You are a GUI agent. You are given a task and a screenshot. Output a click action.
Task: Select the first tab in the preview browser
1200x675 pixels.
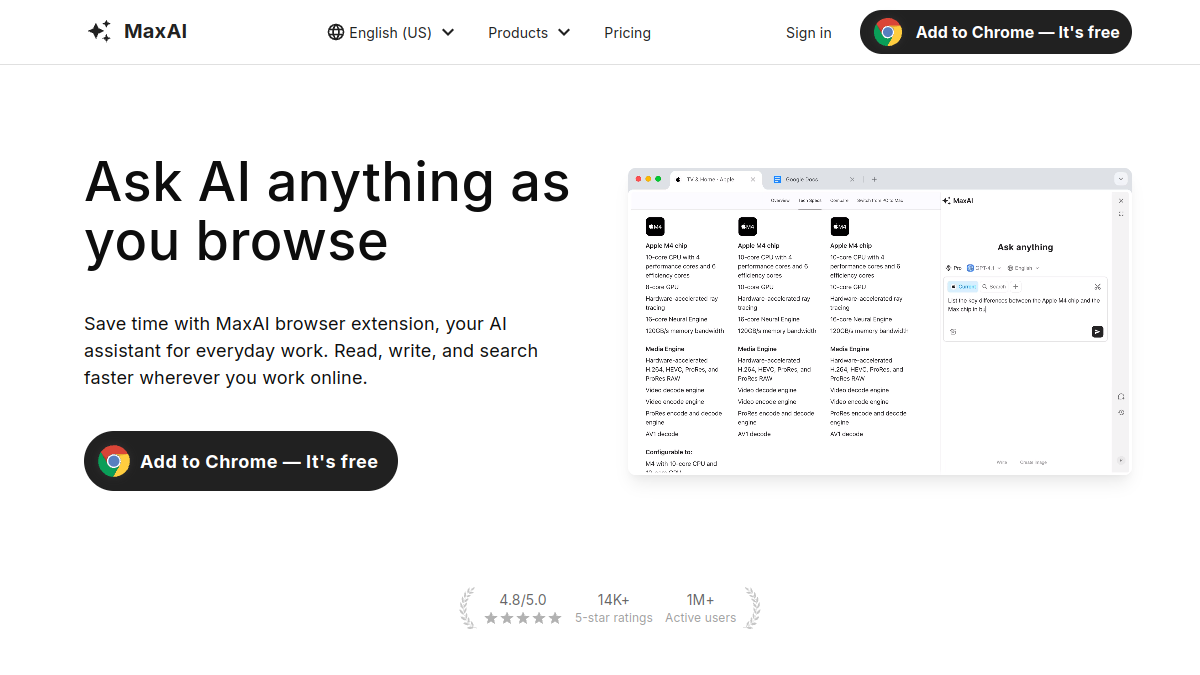point(714,179)
